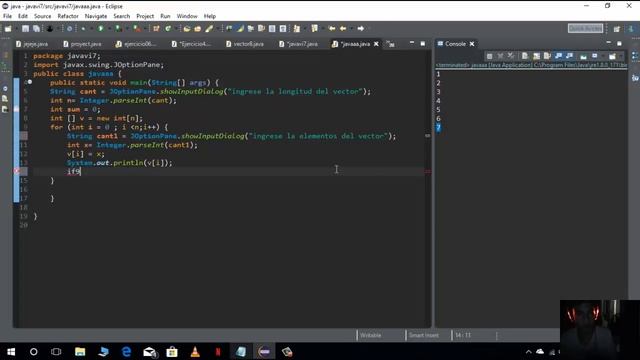The width and height of the screenshot is (640, 360).
Task: Minimize the editor area pane
Action: click(x=412, y=43)
